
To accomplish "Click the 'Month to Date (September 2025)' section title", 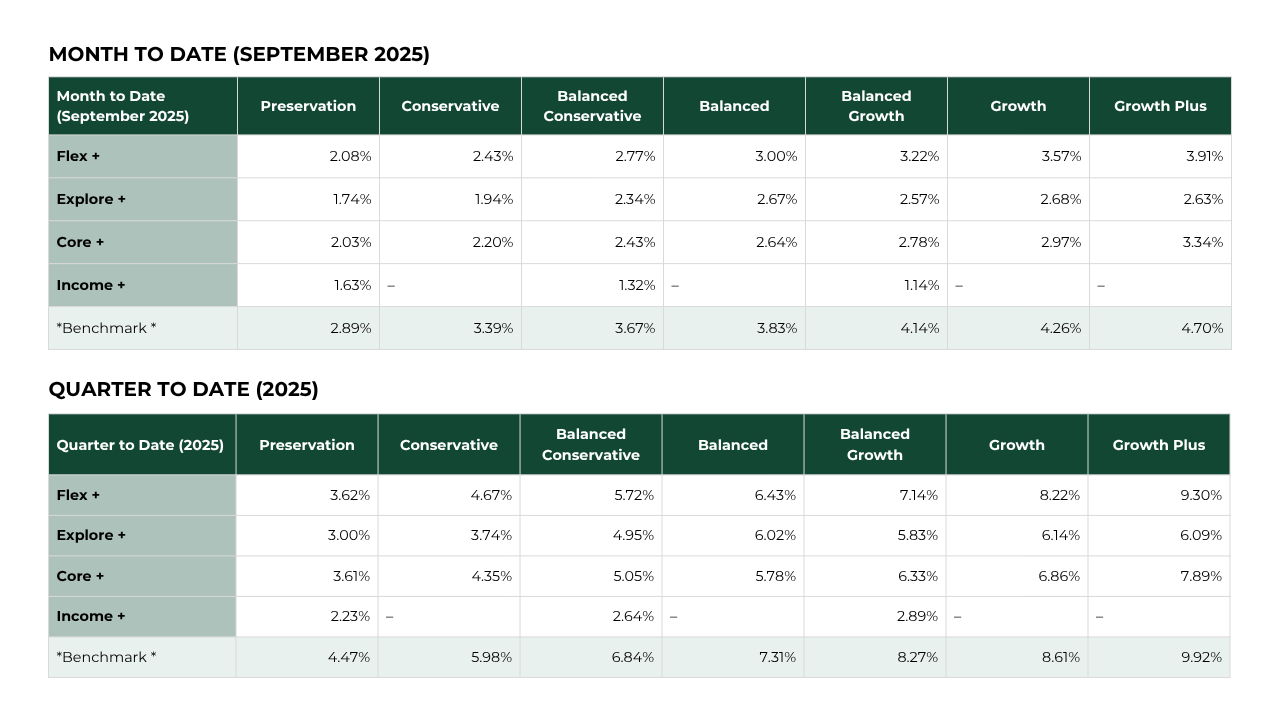I will [x=239, y=55].
